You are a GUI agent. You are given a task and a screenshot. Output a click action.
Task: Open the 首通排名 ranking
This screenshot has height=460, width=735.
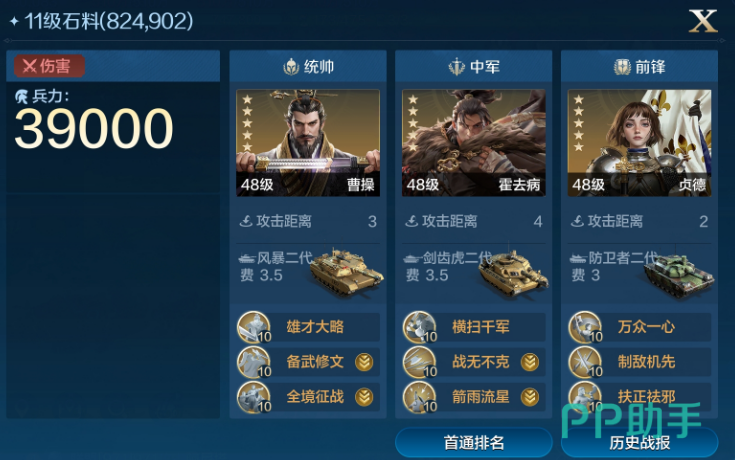pyautogui.click(x=473, y=442)
